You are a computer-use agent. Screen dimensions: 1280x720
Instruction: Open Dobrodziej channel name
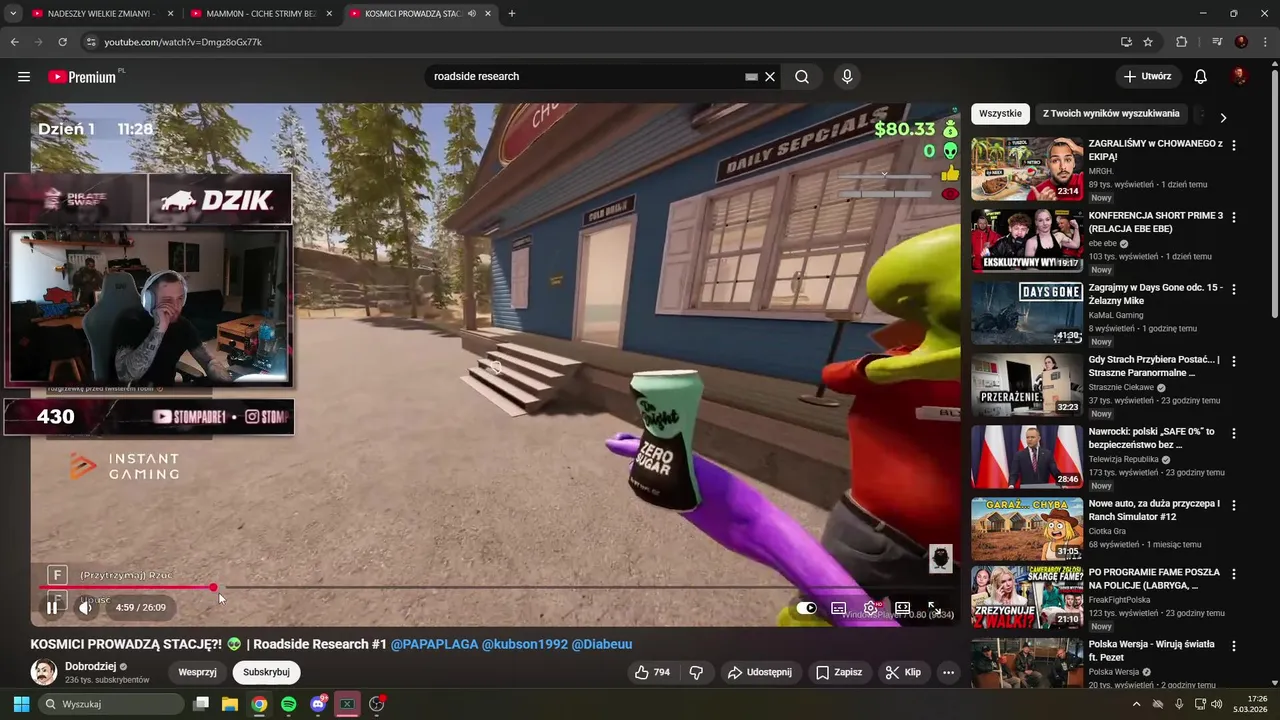pos(91,666)
